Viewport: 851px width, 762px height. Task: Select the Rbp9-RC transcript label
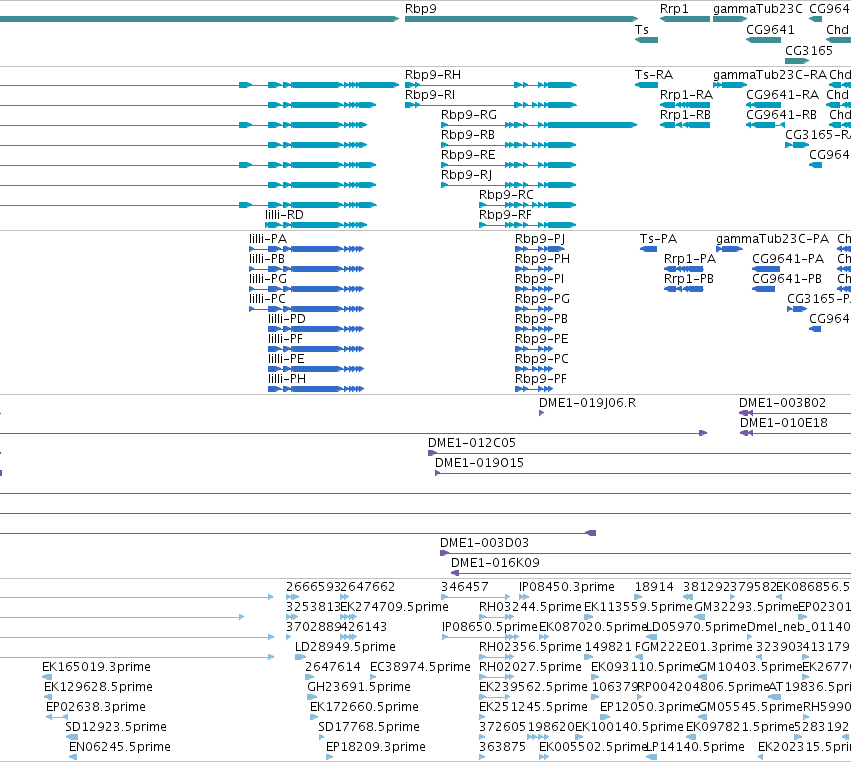pyautogui.click(x=506, y=195)
